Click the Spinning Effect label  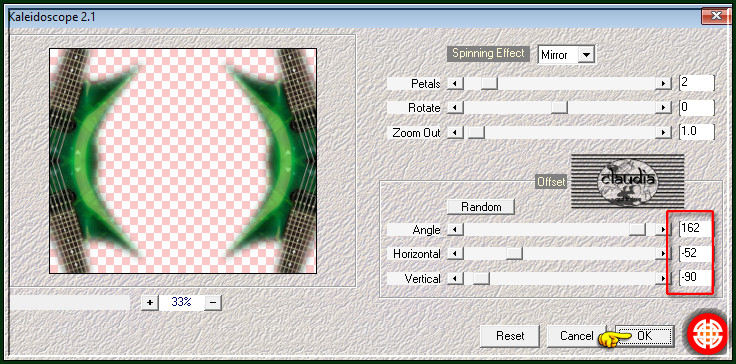click(488, 54)
